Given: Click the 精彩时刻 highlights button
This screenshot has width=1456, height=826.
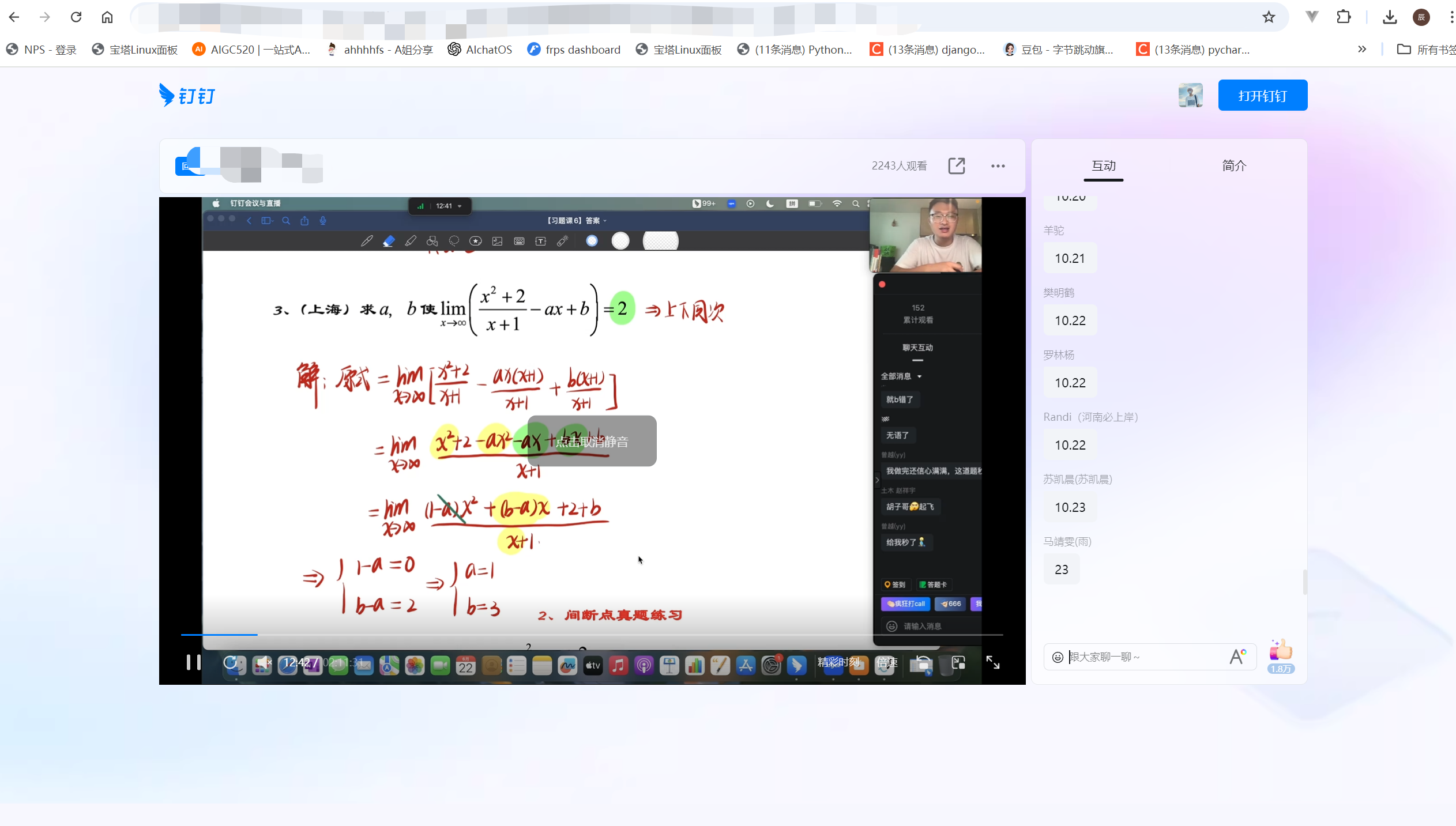Looking at the screenshot, I should tap(838, 662).
